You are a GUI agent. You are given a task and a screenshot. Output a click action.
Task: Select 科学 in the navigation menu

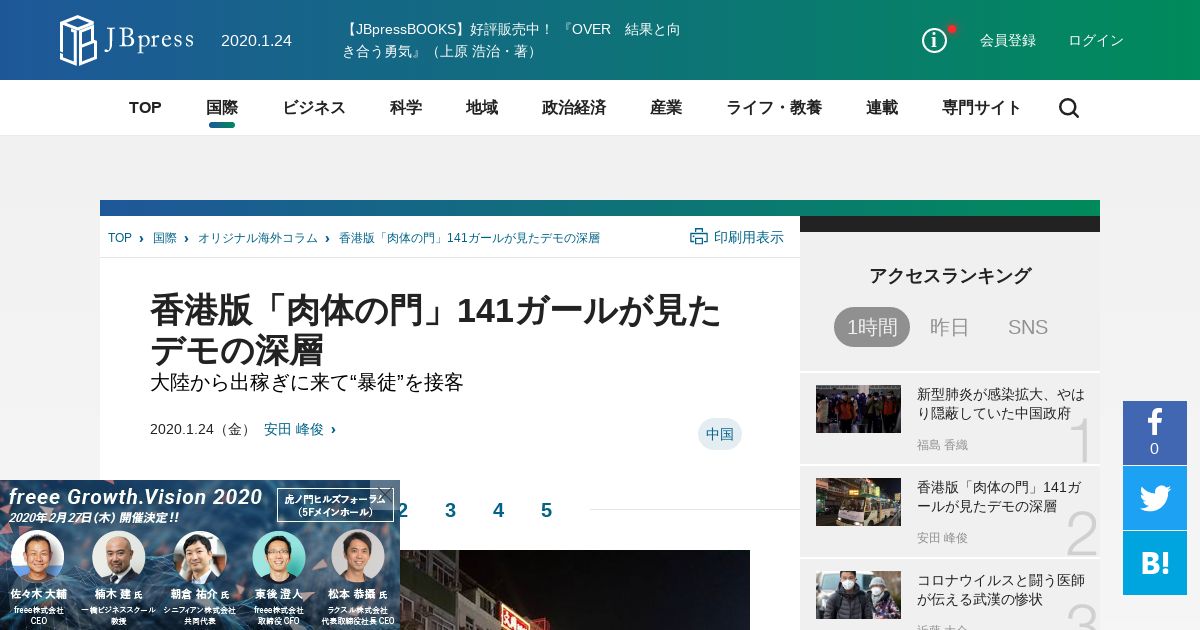pos(406,108)
